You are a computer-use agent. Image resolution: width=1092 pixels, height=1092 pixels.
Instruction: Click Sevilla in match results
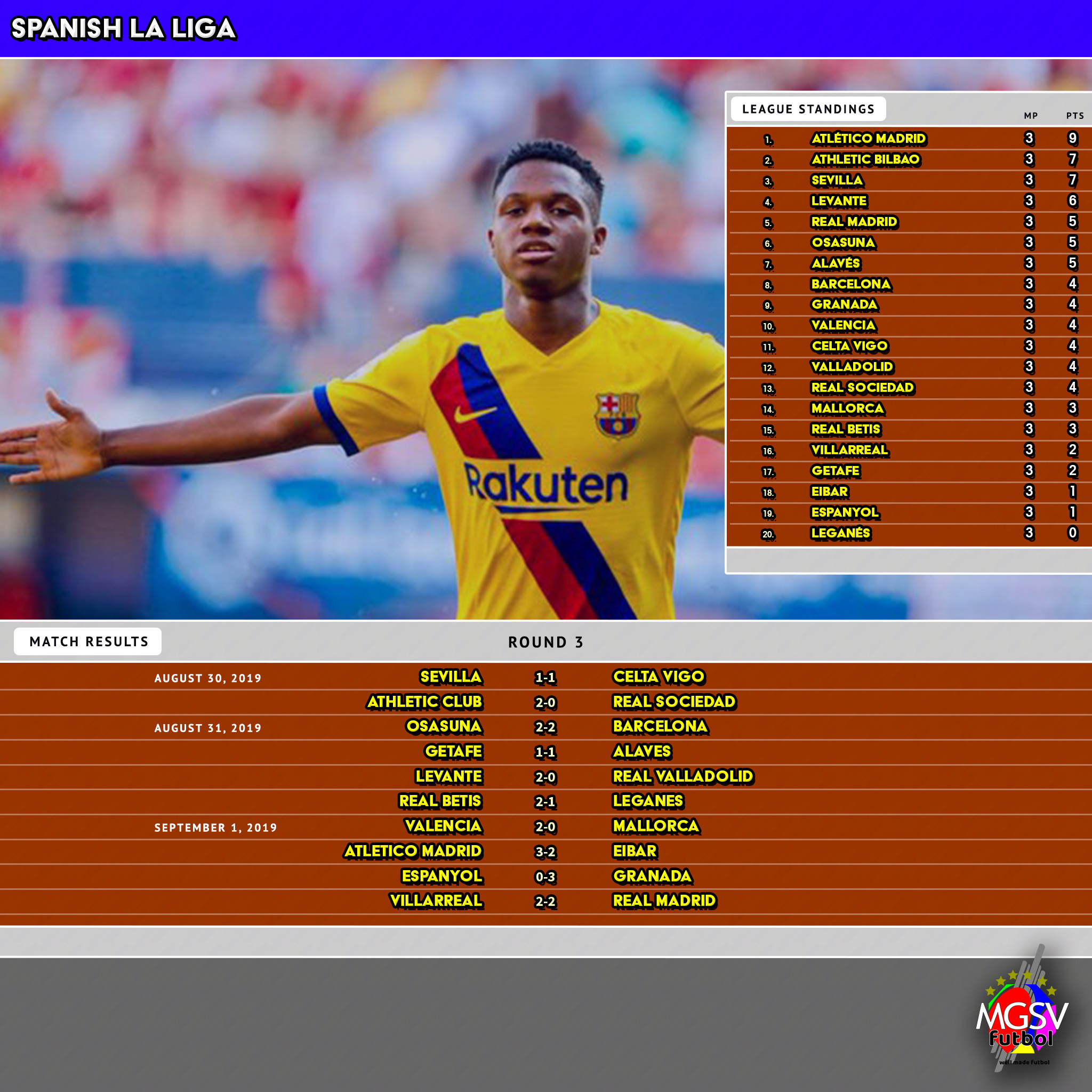(x=451, y=677)
